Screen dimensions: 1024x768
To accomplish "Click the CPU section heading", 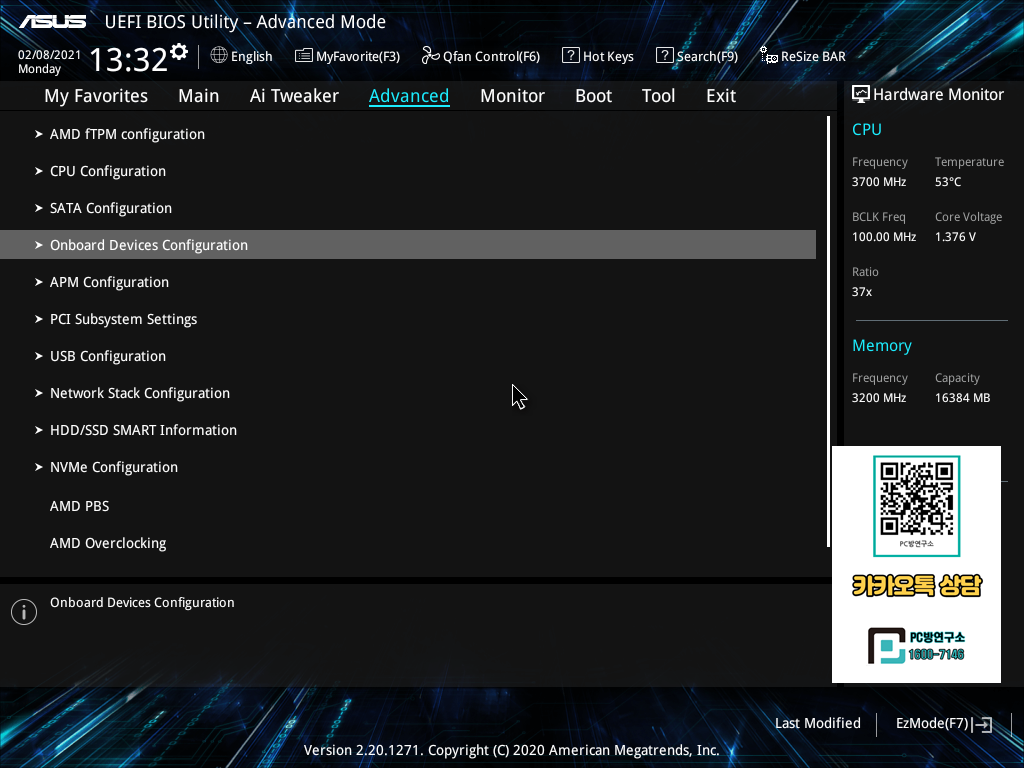I will (x=867, y=129).
